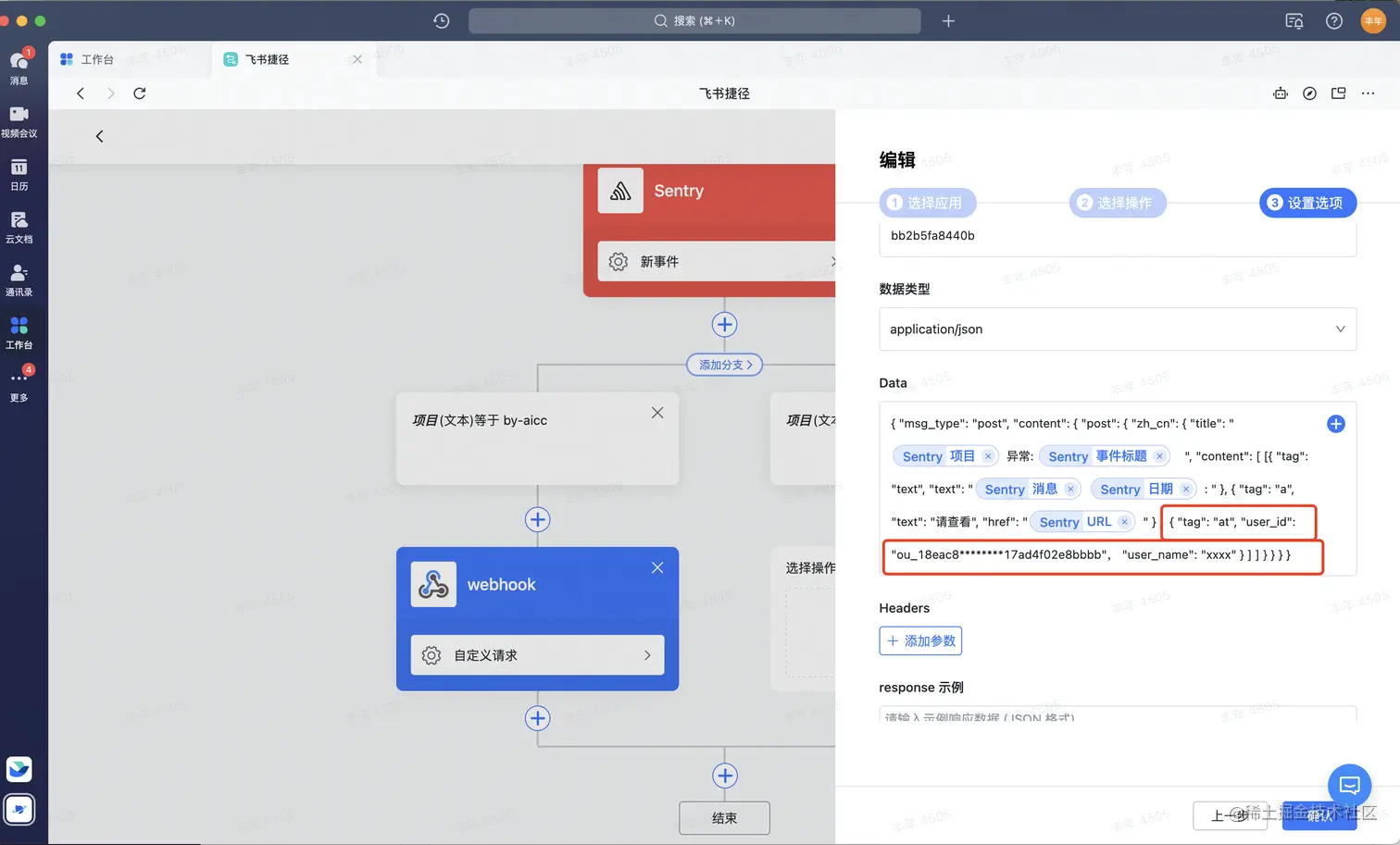
Task: Click the compass icon in page toolbar
Action: click(x=1309, y=93)
